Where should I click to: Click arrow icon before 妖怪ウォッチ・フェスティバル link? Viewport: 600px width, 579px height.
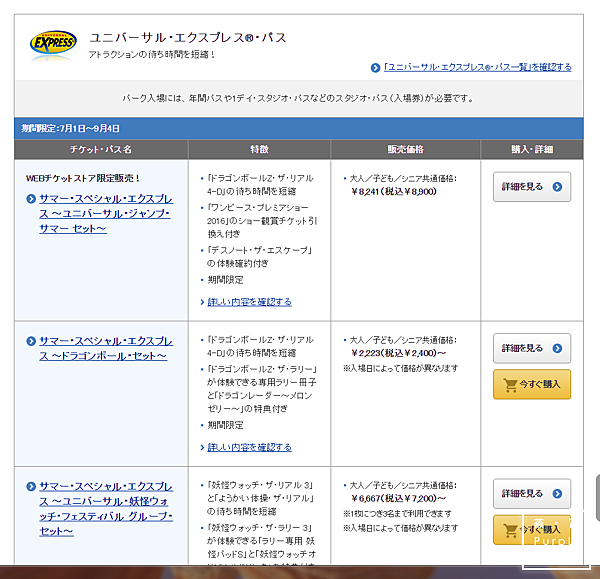click(x=31, y=486)
